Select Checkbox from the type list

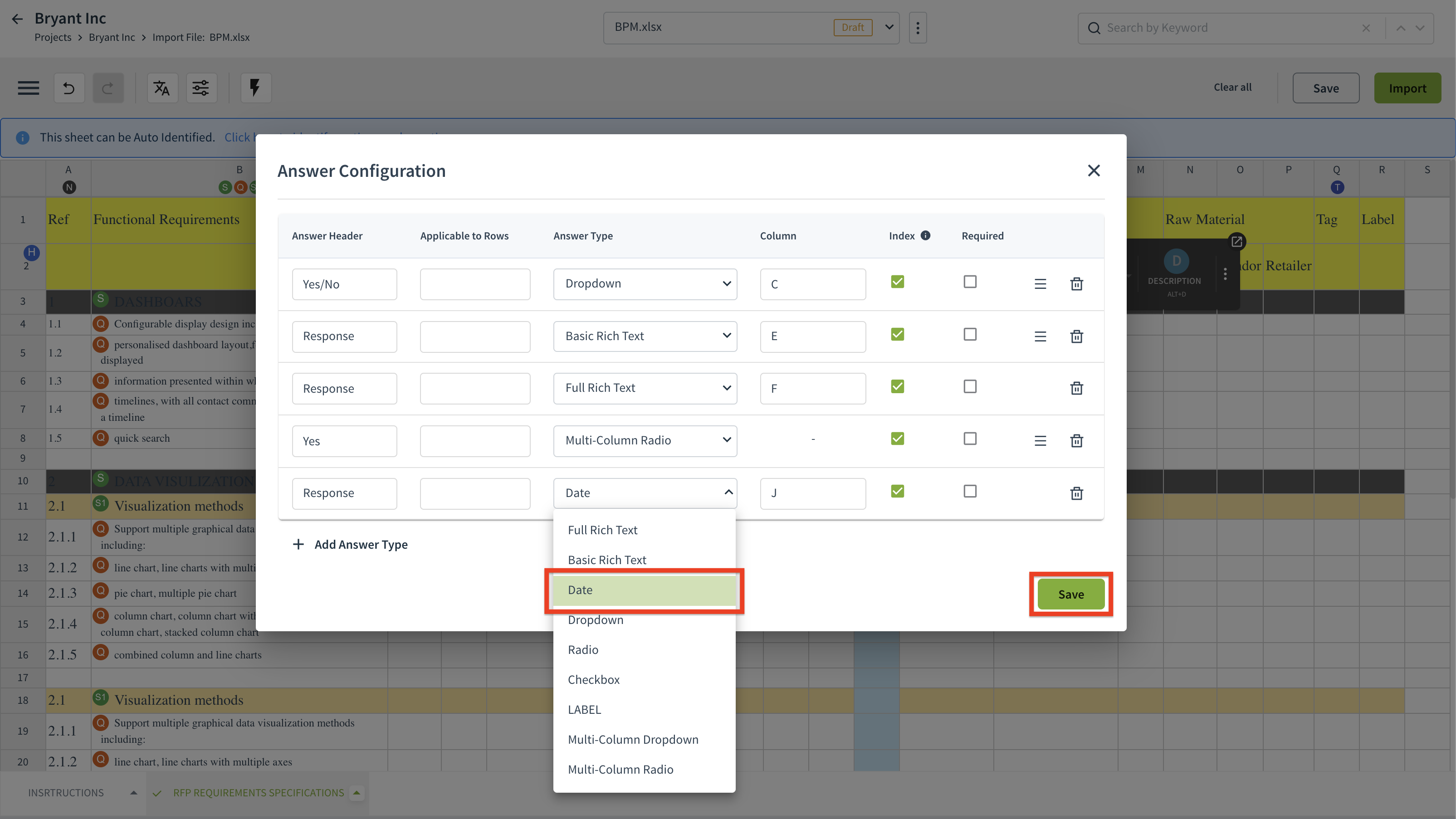click(x=593, y=679)
